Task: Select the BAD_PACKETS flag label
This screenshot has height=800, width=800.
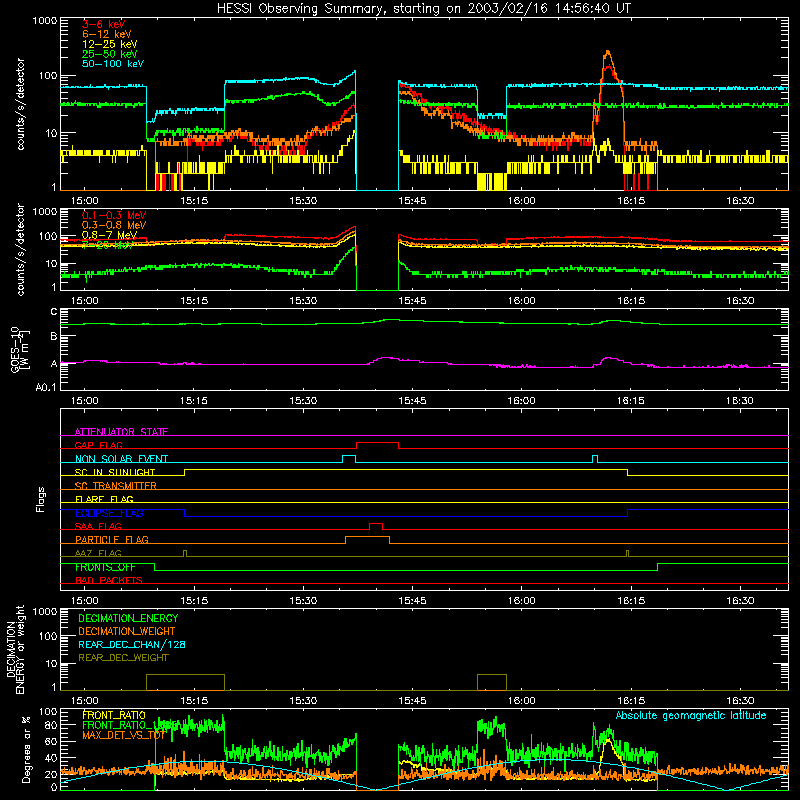Action: coord(109,580)
